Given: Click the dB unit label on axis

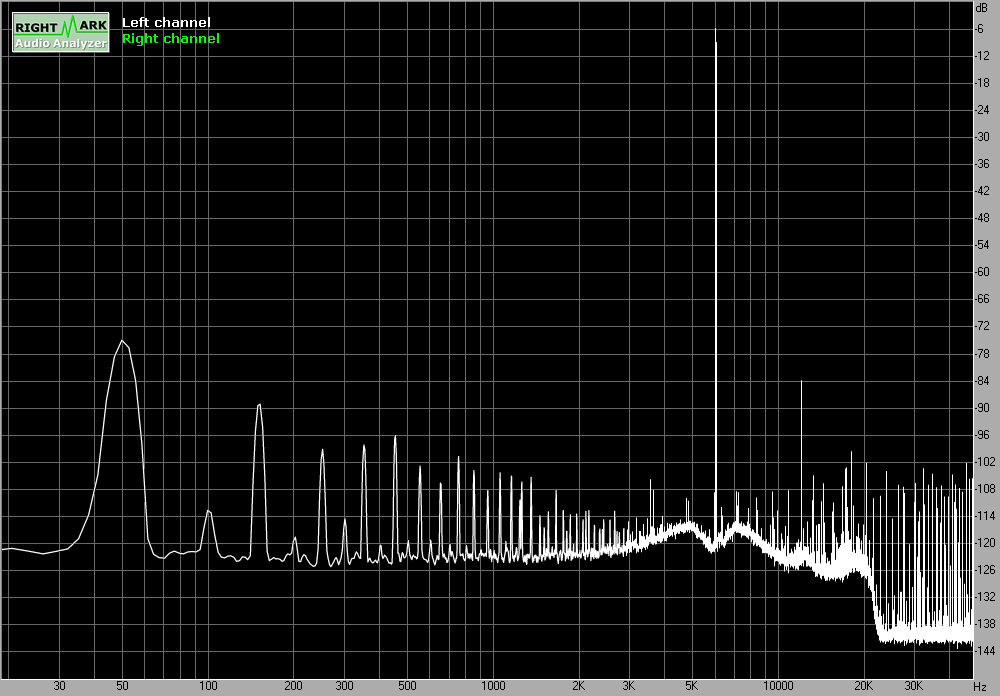Looking at the screenshot, I should click(982, 8).
